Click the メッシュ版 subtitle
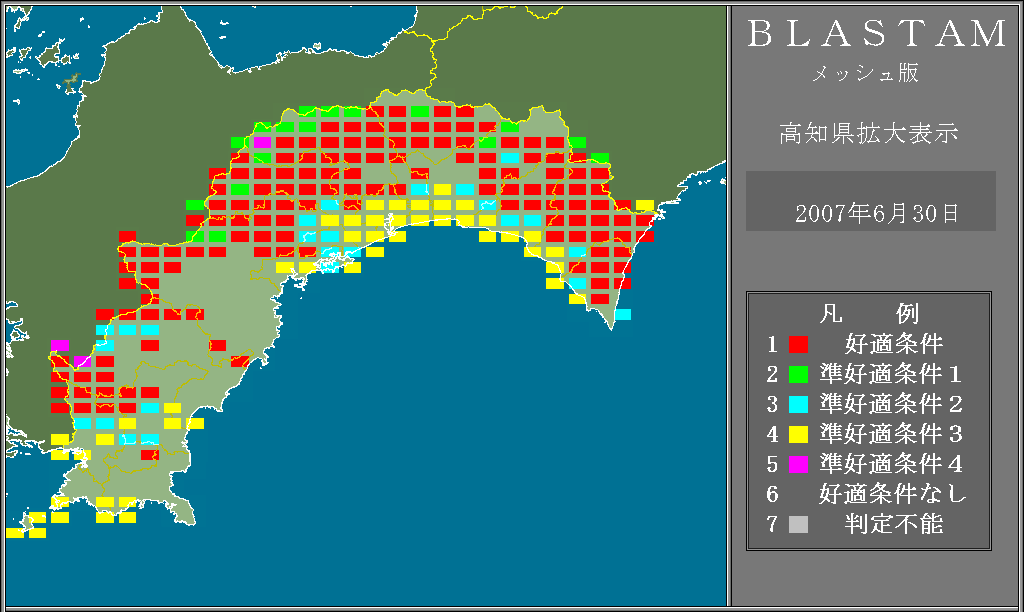The height and width of the screenshot is (612, 1024). pyautogui.click(x=865, y=73)
